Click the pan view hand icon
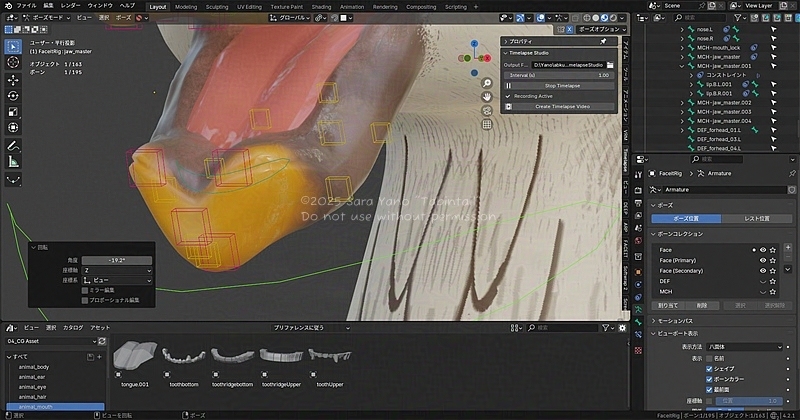800x420 pixels. (485, 96)
